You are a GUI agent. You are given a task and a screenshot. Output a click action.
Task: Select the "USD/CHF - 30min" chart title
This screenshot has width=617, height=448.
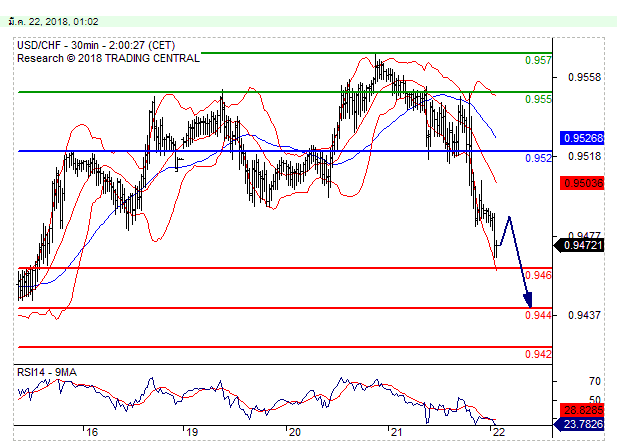59,45
